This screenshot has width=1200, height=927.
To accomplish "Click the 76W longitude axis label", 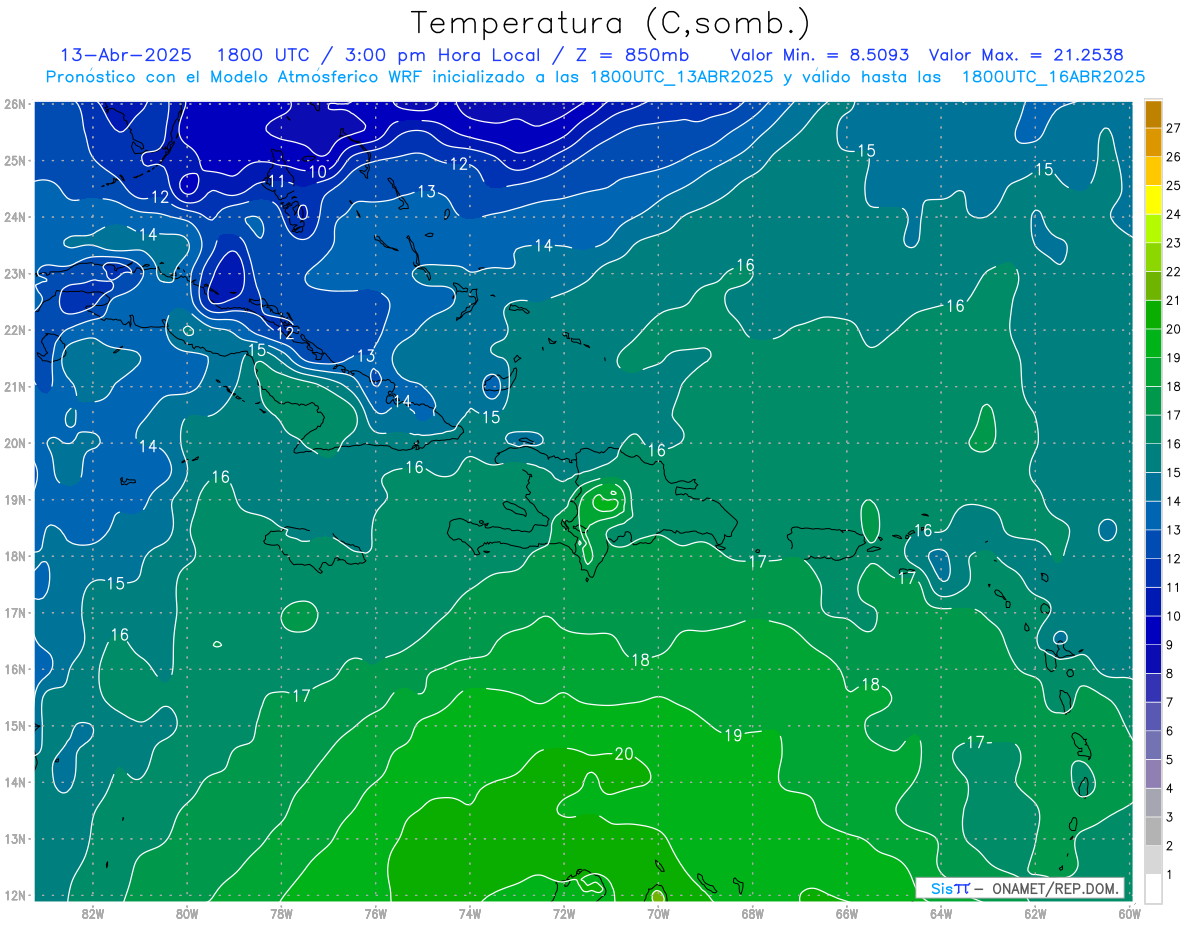I will pyautogui.click(x=376, y=912).
